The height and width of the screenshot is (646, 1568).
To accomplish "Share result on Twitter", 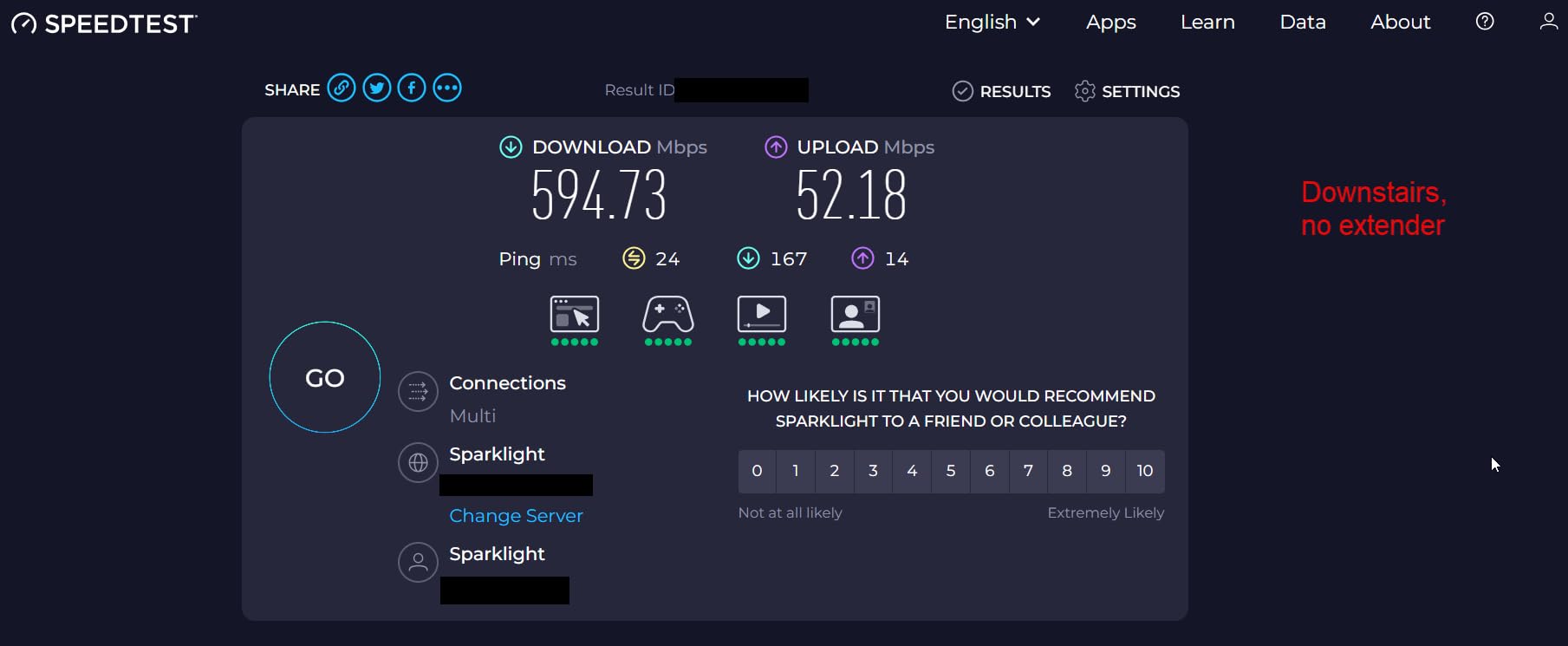I will click(377, 88).
